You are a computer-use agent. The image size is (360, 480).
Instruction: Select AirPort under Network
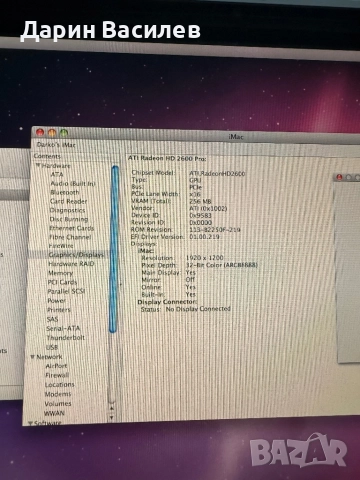point(56,366)
